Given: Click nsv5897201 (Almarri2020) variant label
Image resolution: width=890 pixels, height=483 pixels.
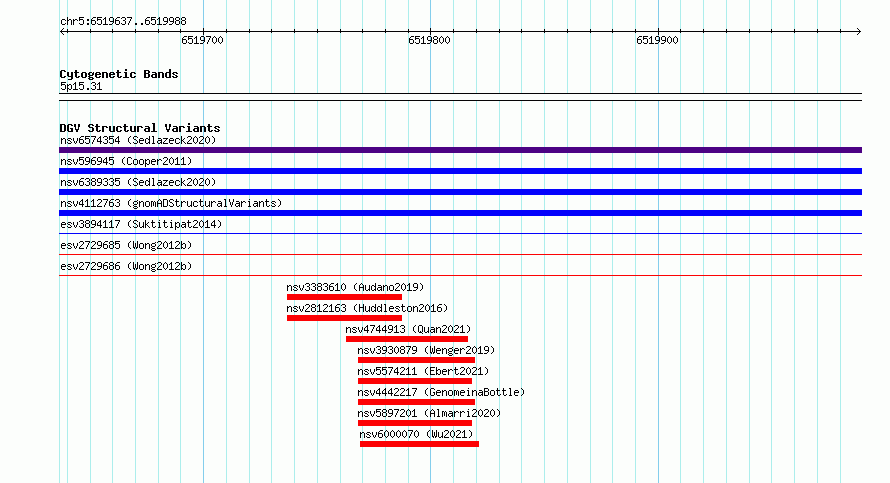Looking at the screenshot, I should [429, 413].
